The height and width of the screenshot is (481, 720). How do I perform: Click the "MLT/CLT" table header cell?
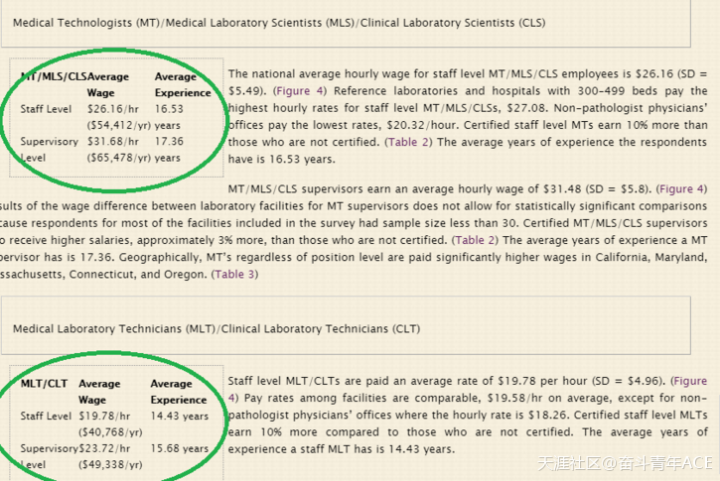(x=44, y=384)
